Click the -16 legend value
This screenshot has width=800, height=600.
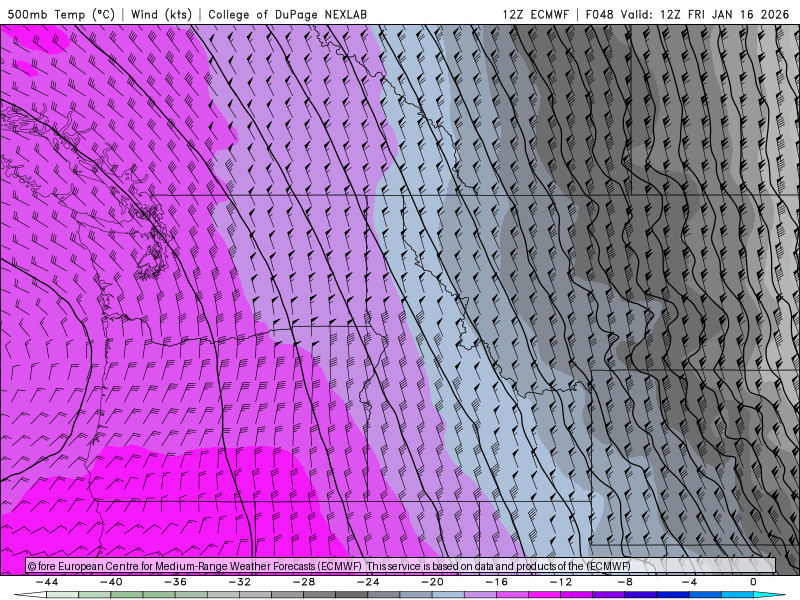pos(496,582)
